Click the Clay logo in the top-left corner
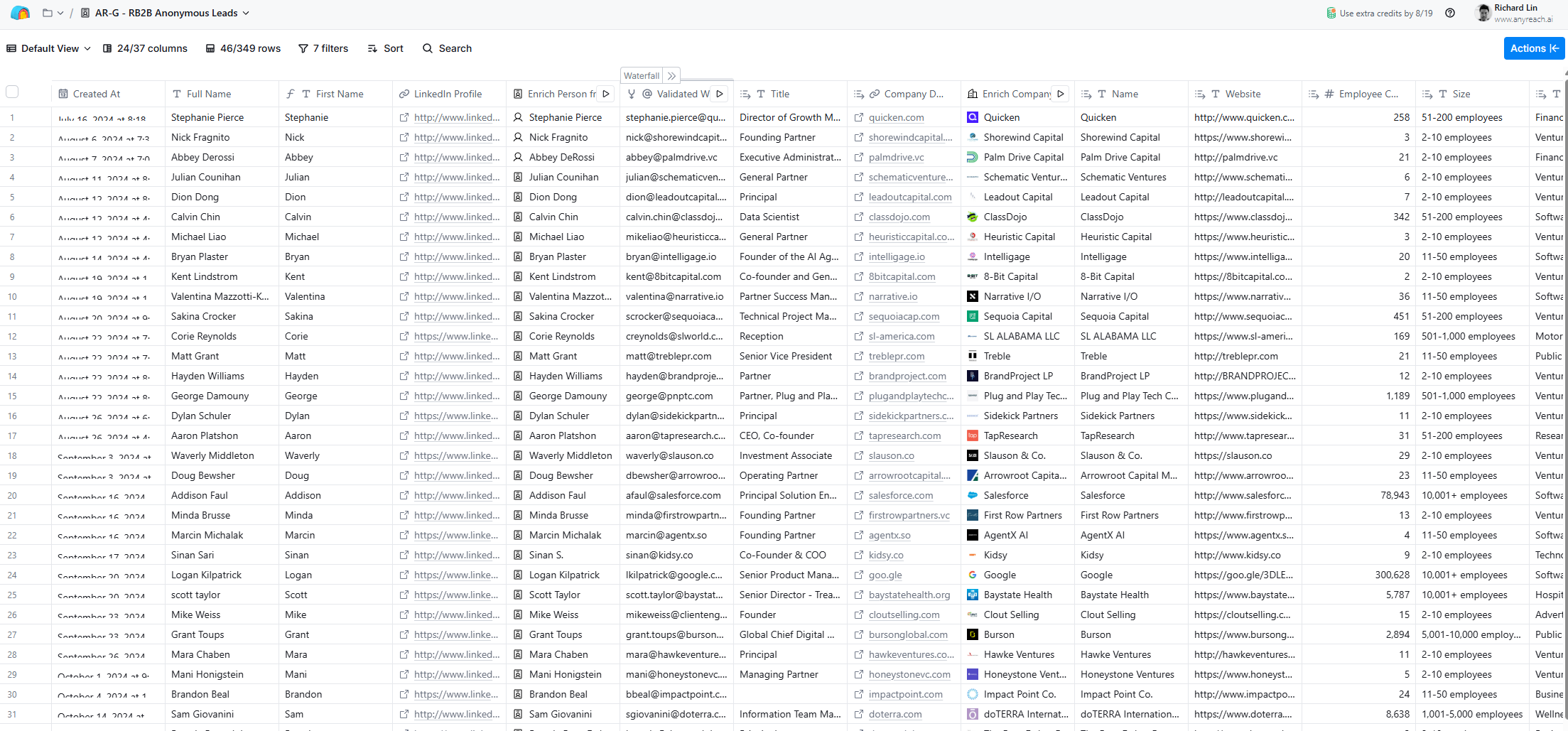Viewport: 1568px width, 731px height. tap(20, 13)
